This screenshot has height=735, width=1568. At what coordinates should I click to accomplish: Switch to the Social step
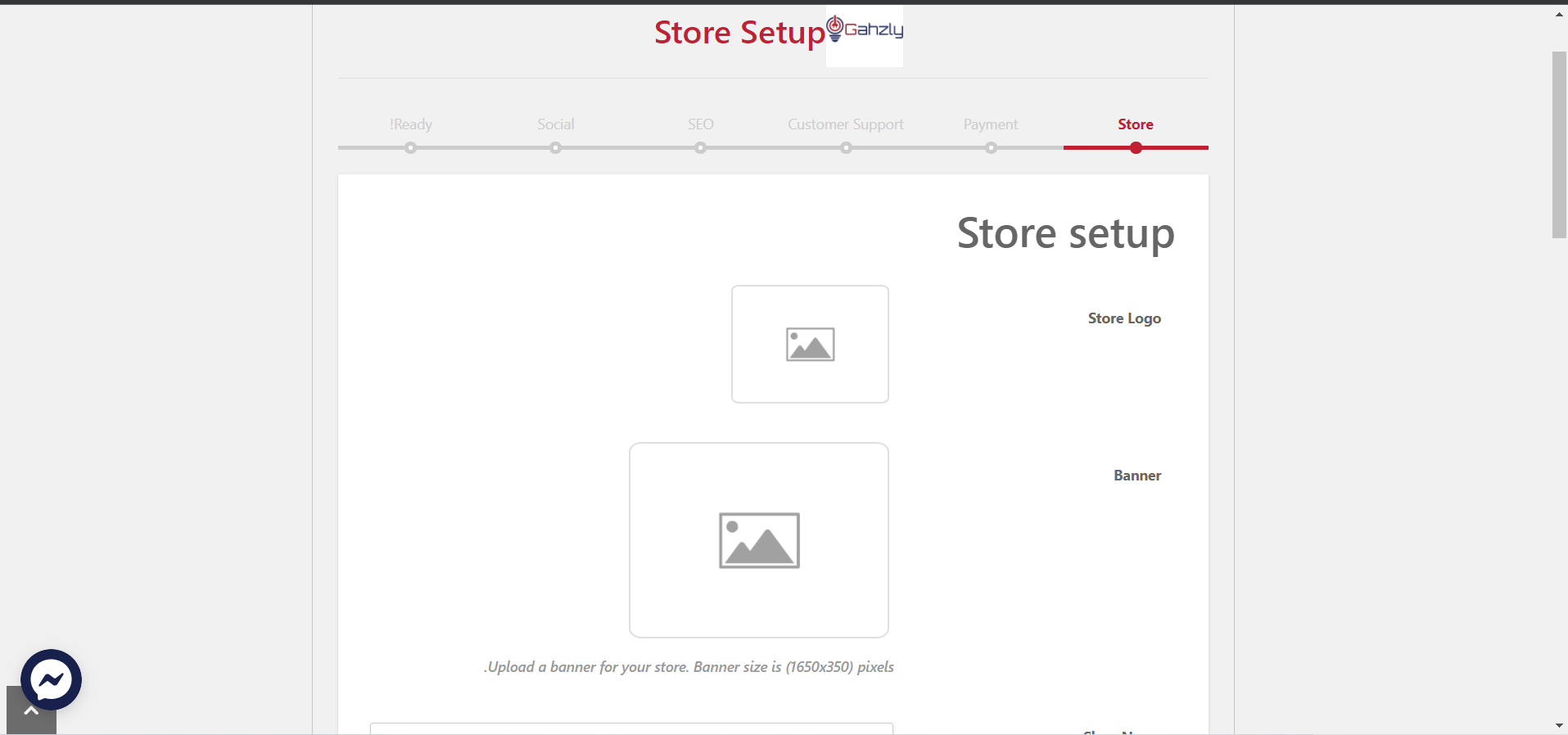555,124
